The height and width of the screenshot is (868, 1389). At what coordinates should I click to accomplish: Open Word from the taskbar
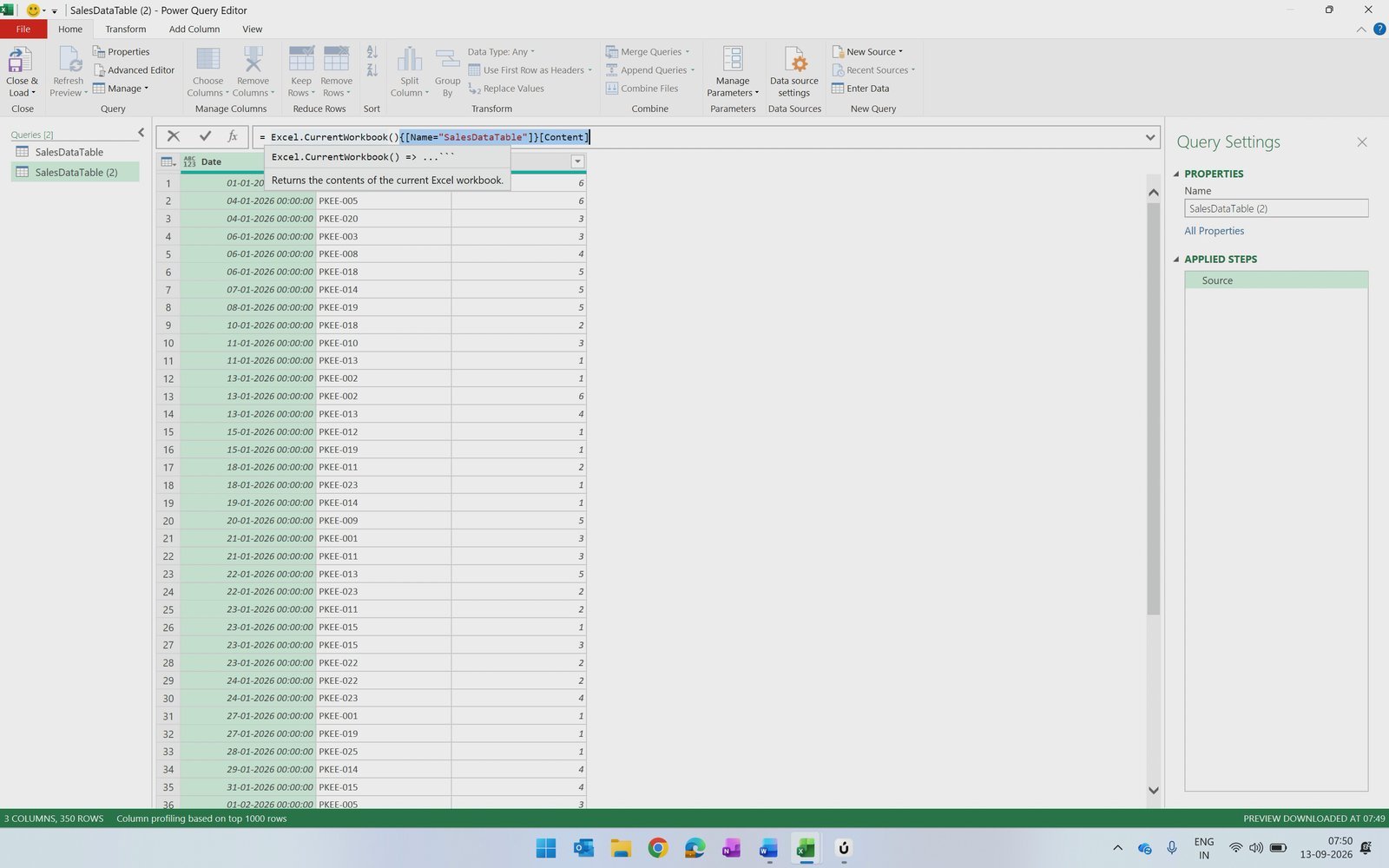(768, 848)
